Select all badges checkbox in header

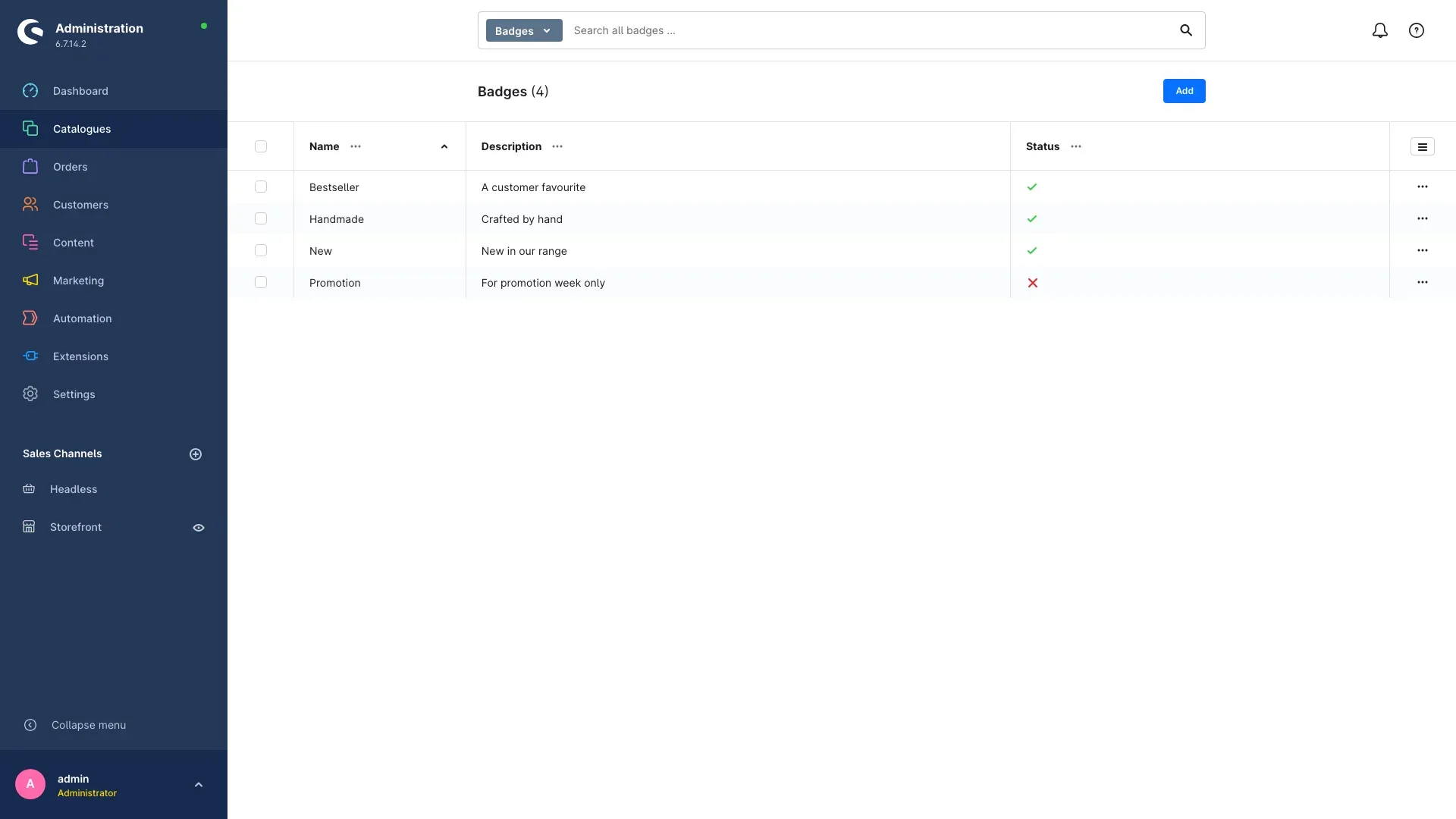[261, 146]
